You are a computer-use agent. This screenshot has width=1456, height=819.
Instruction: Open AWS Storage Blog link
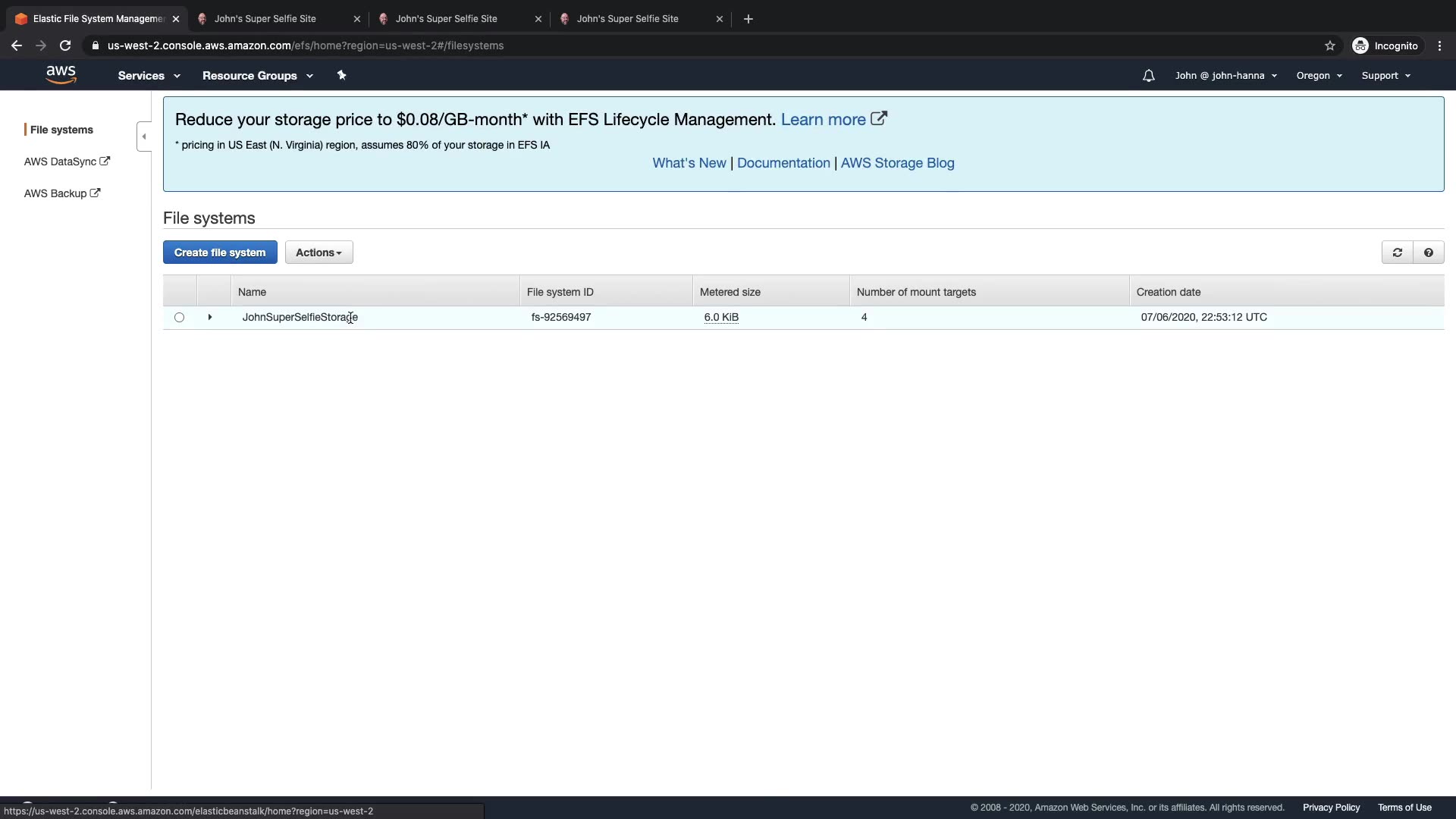[x=897, y=163]
